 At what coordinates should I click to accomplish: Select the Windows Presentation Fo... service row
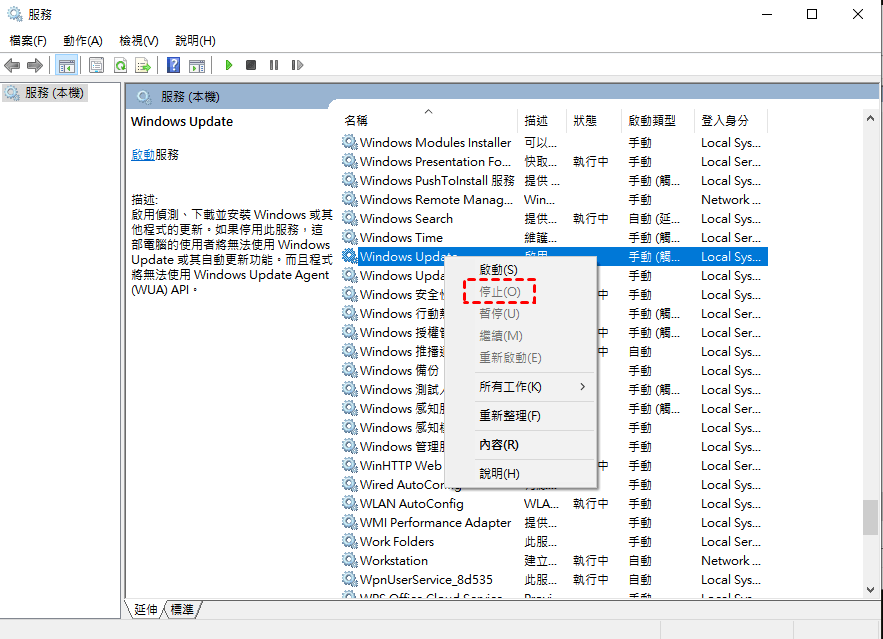(554, 162)
